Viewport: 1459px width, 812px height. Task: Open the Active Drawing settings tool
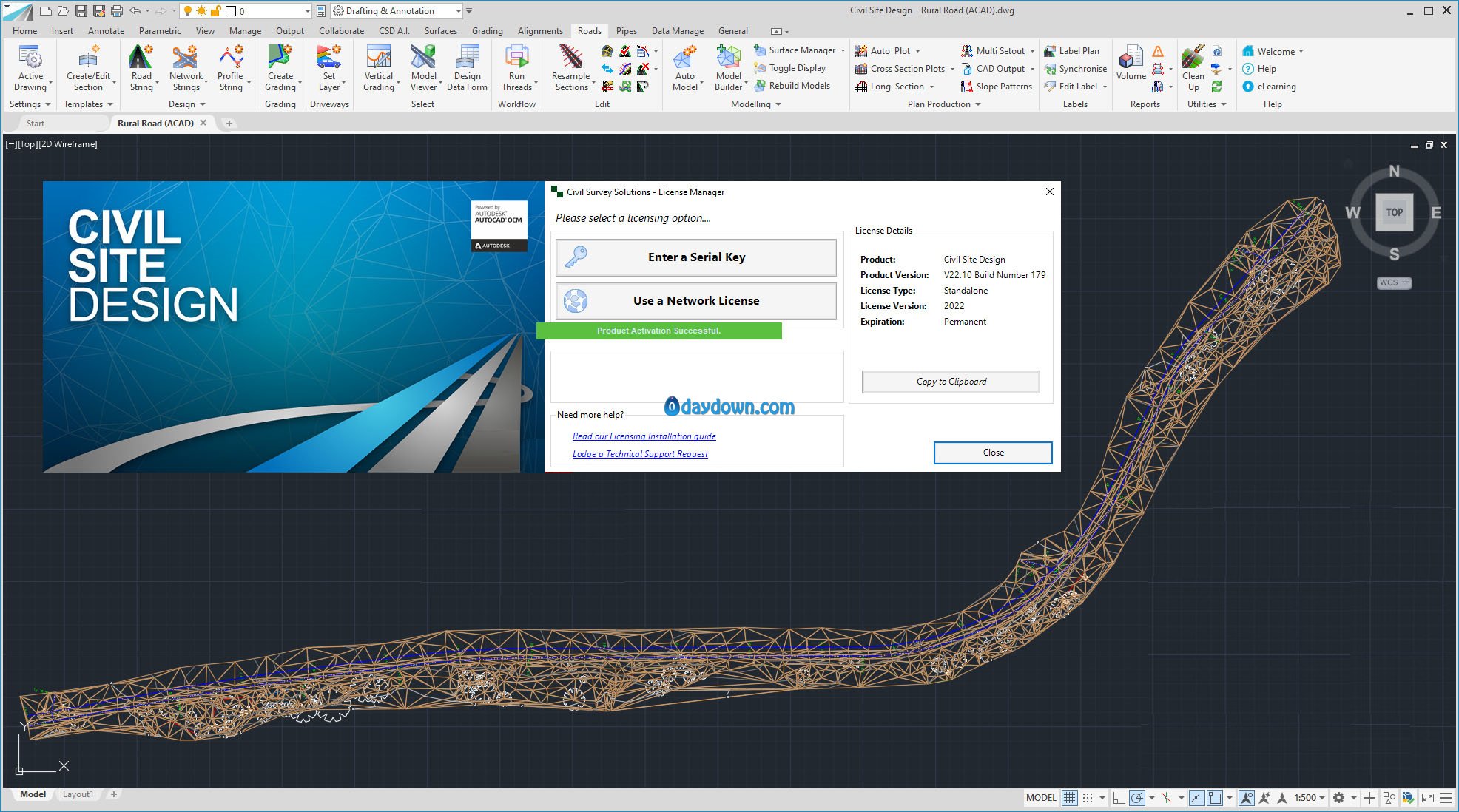30,68
